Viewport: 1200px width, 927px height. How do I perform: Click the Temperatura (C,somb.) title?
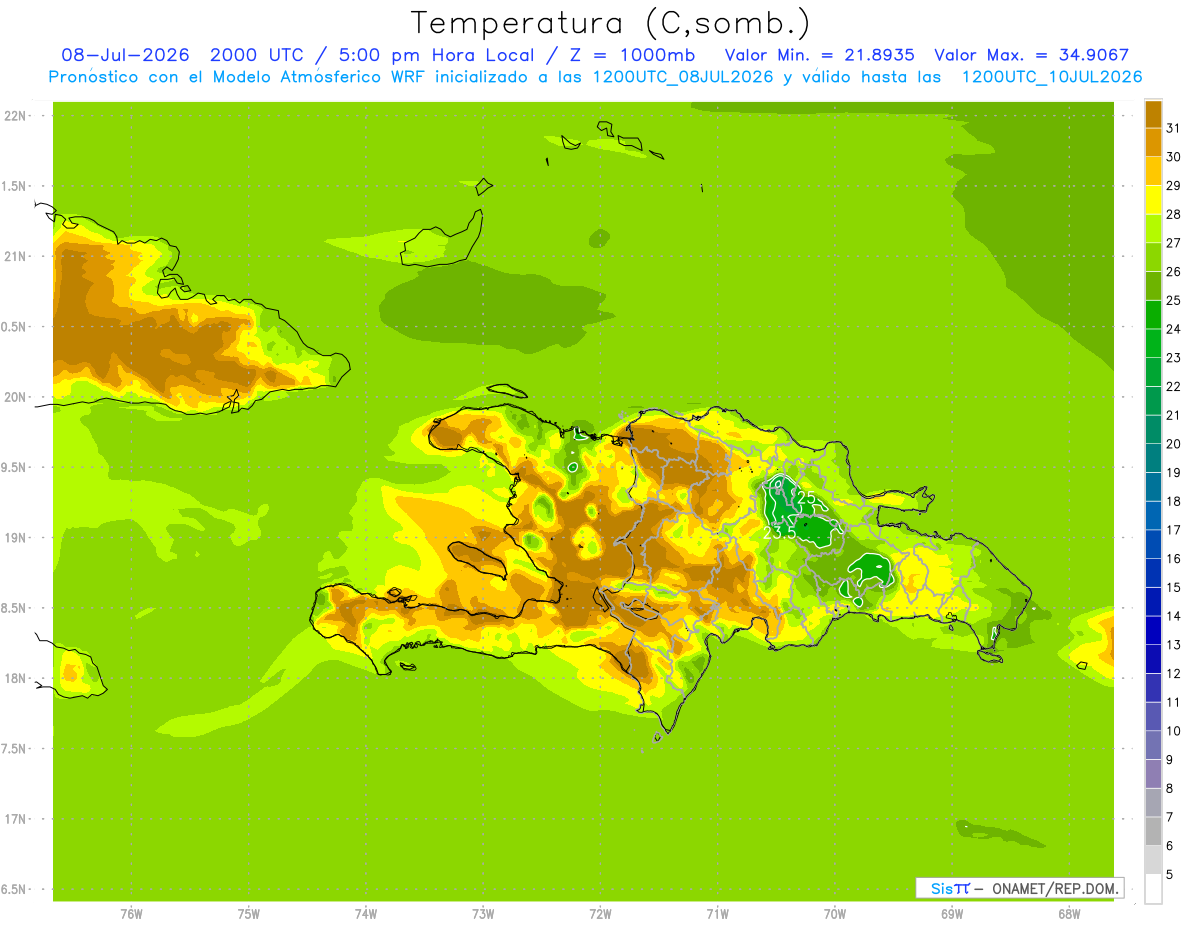[610, 23]
